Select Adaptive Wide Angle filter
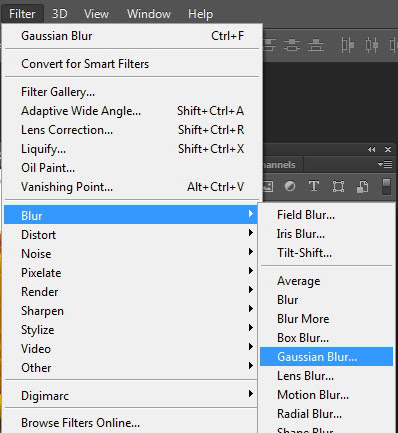 pos(132,111)
